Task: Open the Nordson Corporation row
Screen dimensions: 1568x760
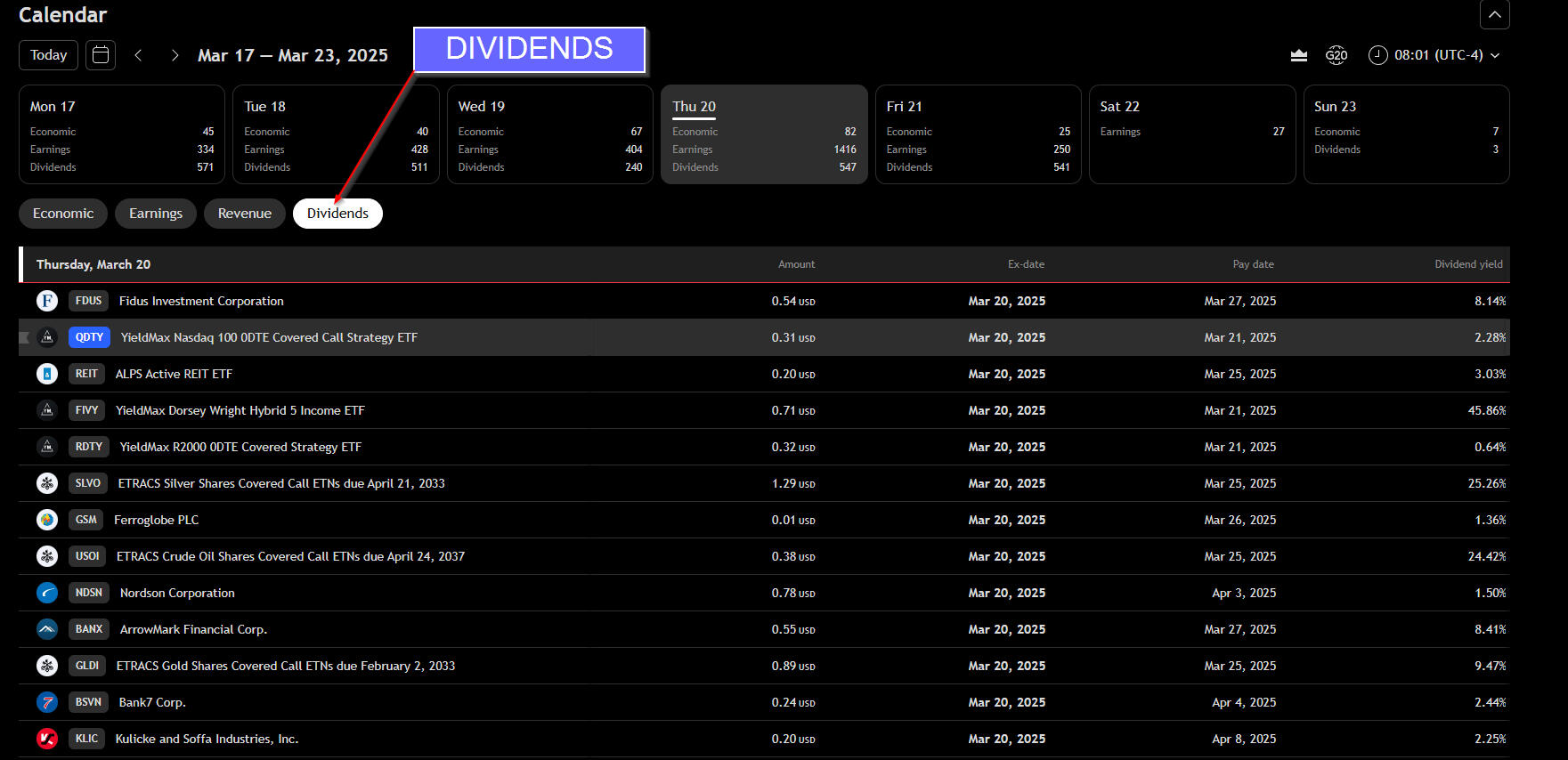Action: click(177, 593)
